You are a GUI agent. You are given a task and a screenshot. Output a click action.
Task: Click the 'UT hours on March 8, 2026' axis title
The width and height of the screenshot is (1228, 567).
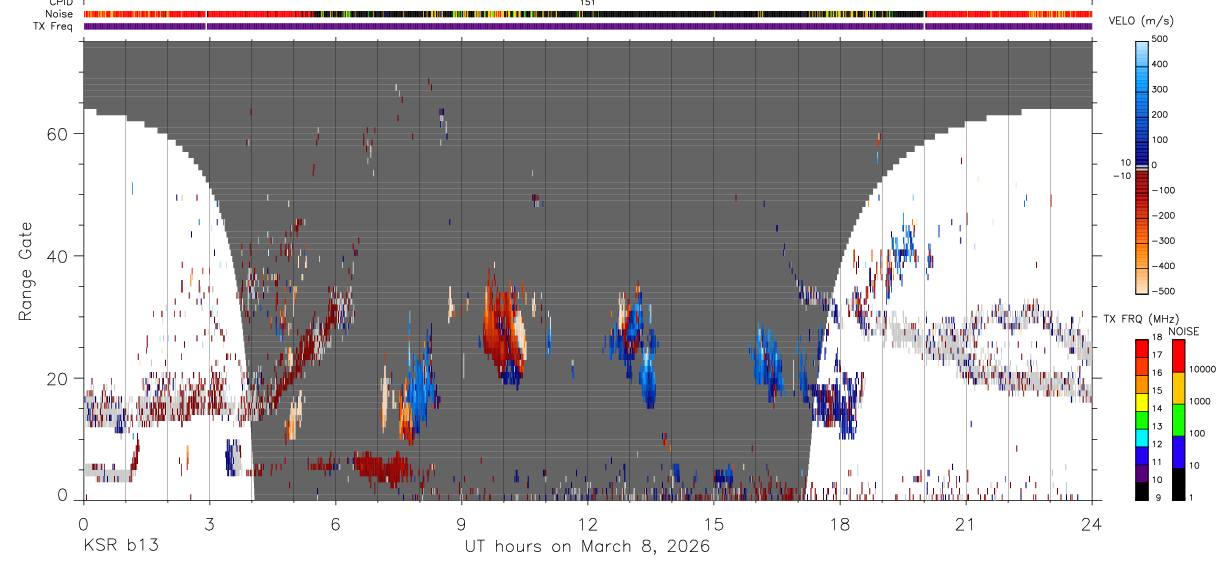(587, 547)
